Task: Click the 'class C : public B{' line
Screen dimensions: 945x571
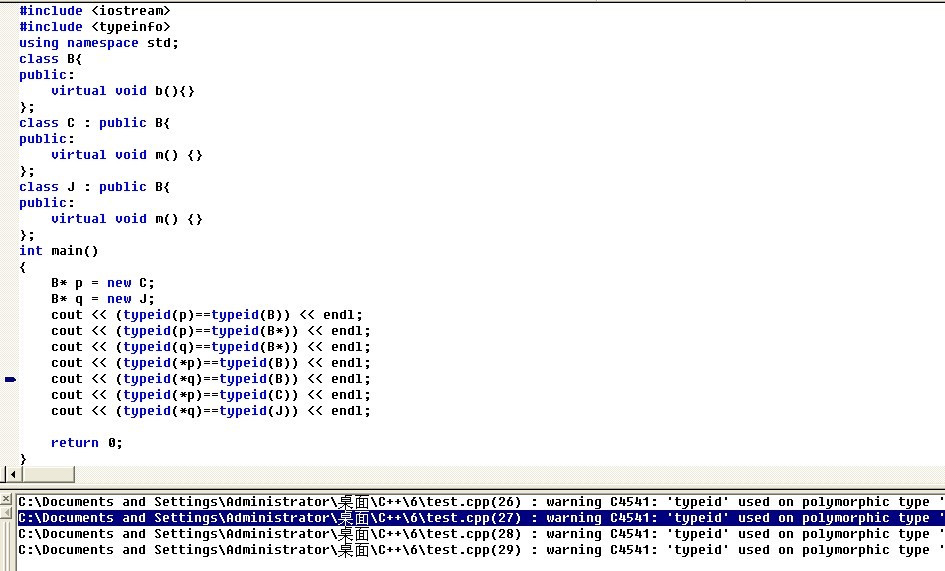Action: 95,122
